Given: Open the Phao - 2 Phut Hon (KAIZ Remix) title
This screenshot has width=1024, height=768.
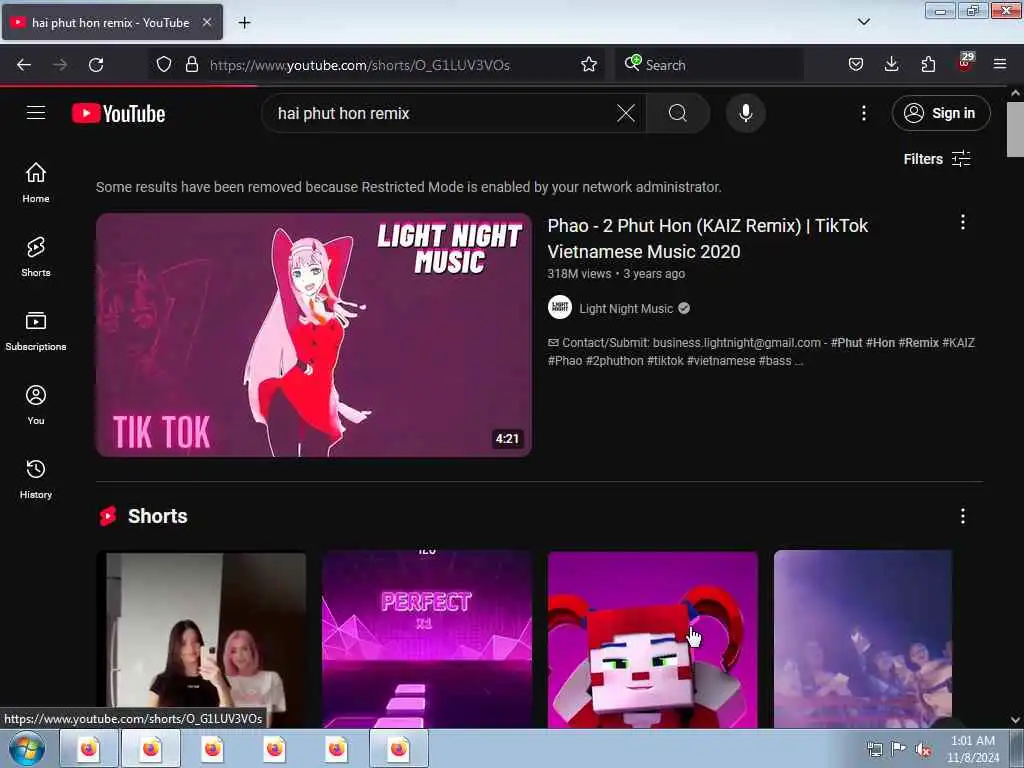Looking at the screenshot, I should pos(708,238).
